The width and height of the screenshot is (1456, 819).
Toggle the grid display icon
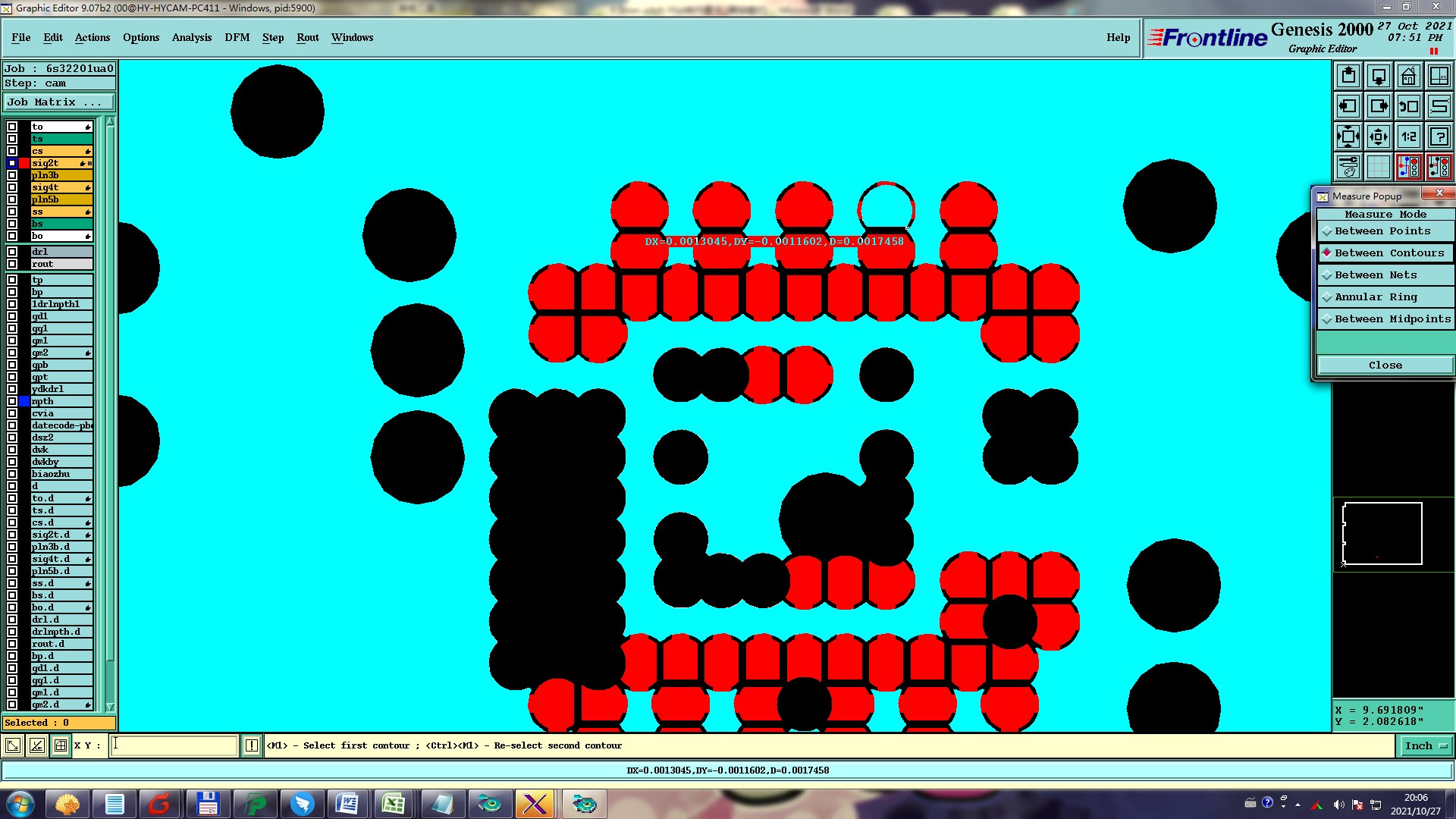[1378, 167]
